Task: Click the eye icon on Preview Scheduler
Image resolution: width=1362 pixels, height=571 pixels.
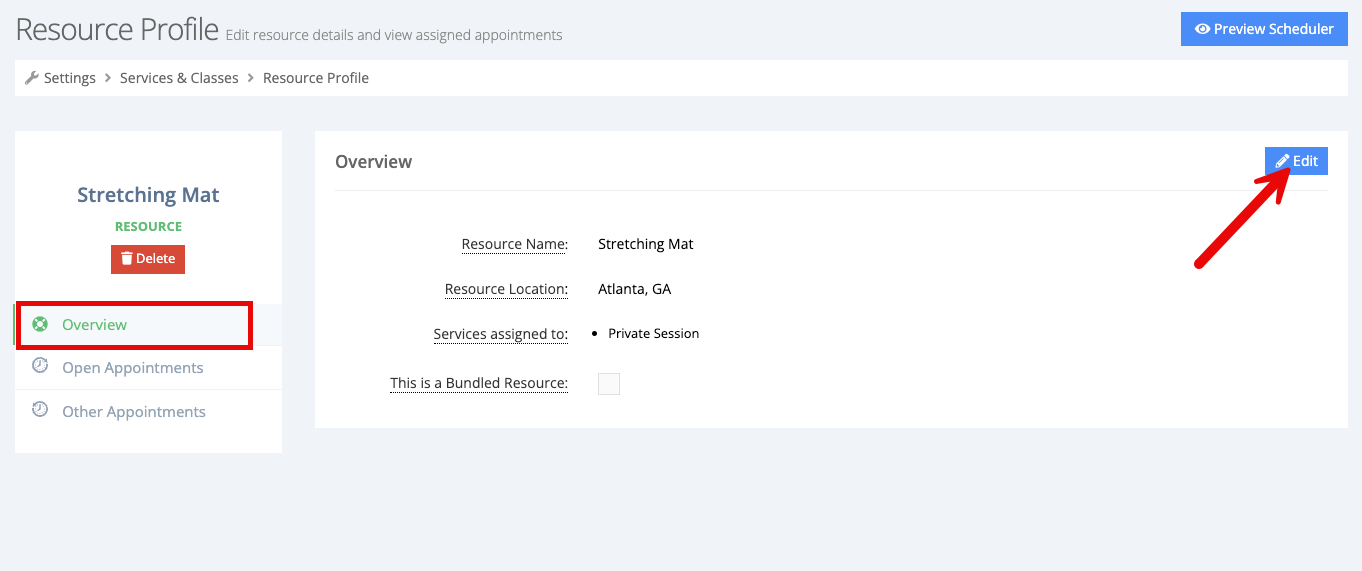Action: click(1202, 29)
